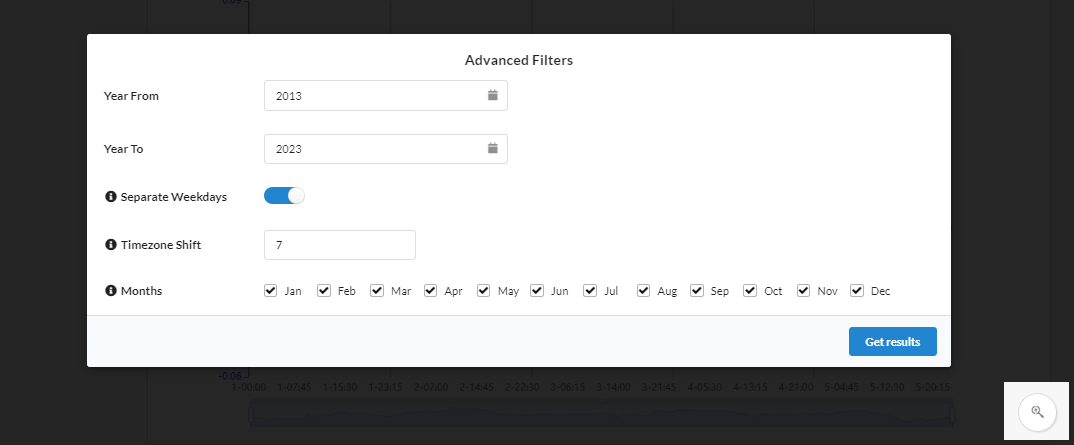Uncheck the Dec month checkbox

pyautogui.click(x=857, y=290)
